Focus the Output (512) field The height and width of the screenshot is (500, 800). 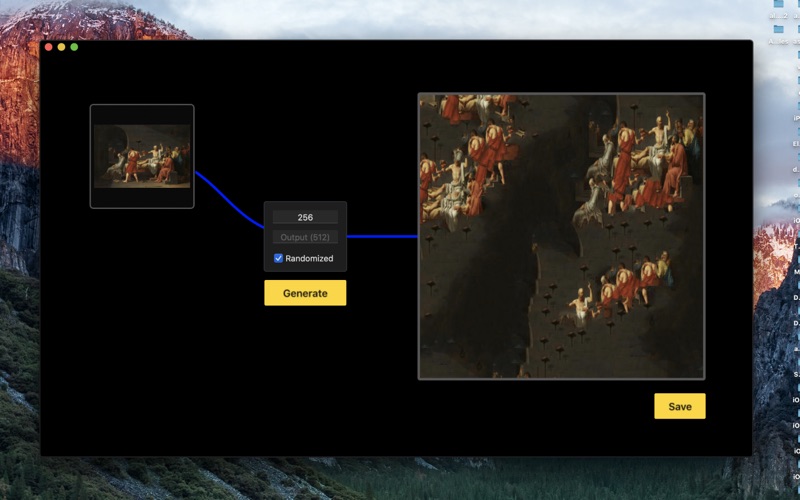coord(305,237)
